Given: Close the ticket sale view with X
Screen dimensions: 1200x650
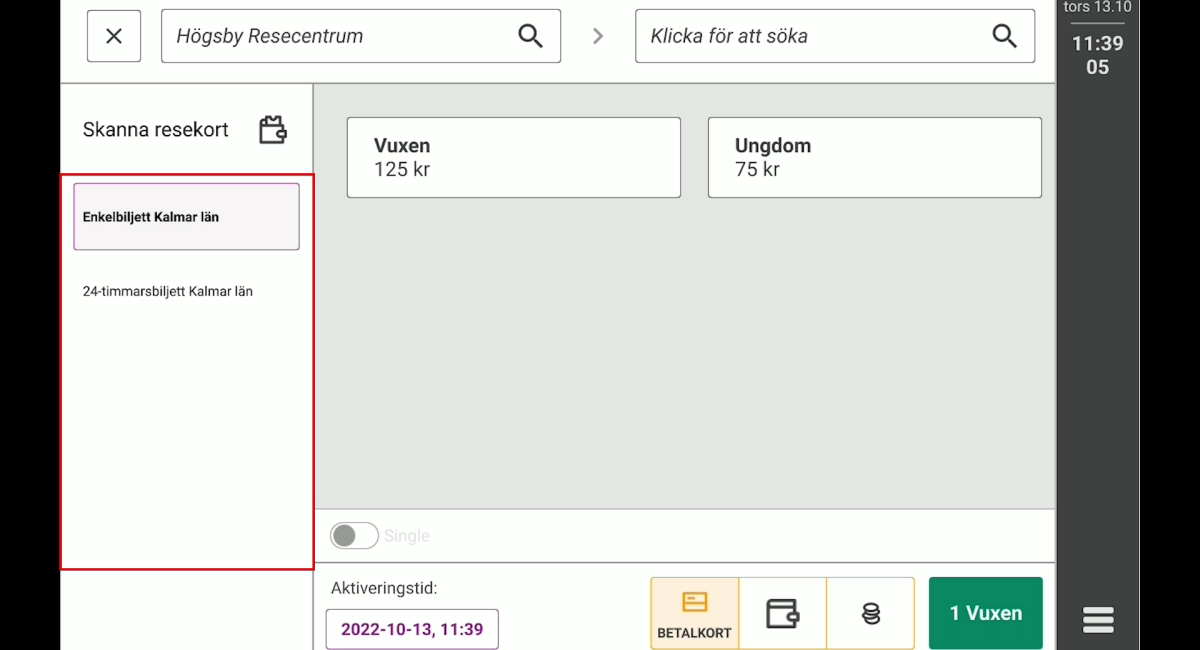Looking at the screenshot, I should (x=114, y=36).
